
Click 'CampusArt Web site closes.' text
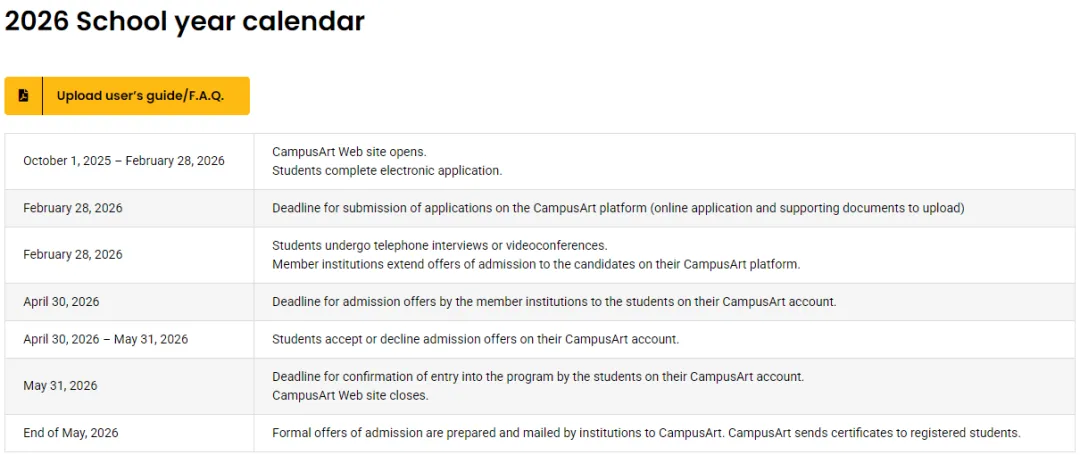350,396
